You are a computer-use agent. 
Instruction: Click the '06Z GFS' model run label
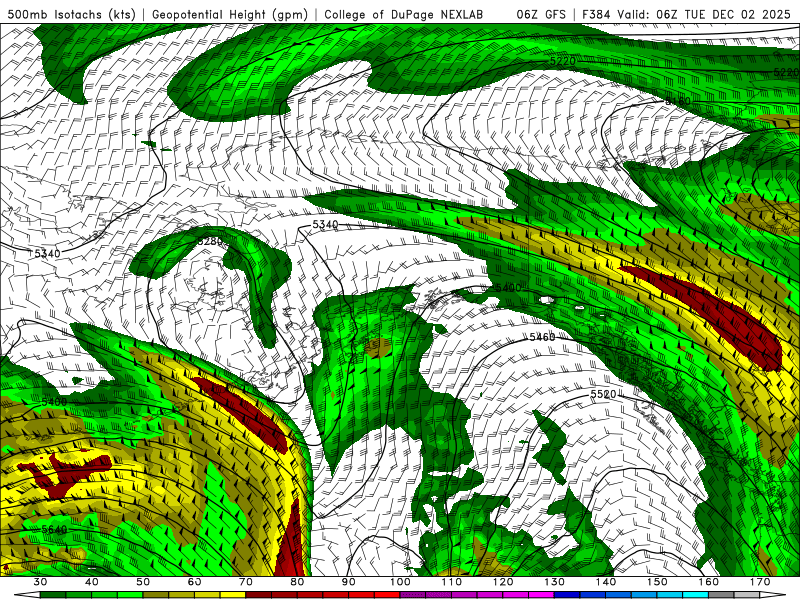pyautogui.click(x=541, y=14)
